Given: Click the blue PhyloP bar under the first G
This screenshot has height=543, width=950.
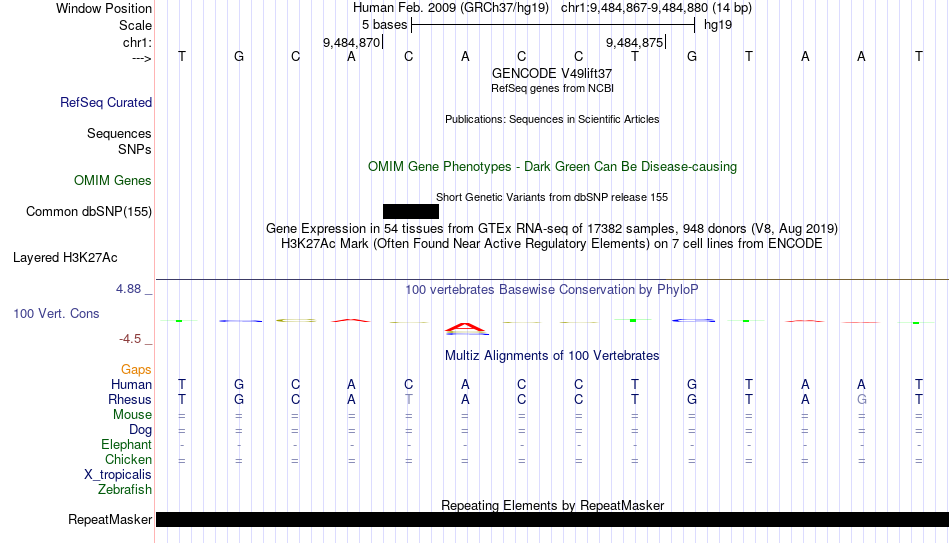Looking at the screenshot, I should click(241, 321).
